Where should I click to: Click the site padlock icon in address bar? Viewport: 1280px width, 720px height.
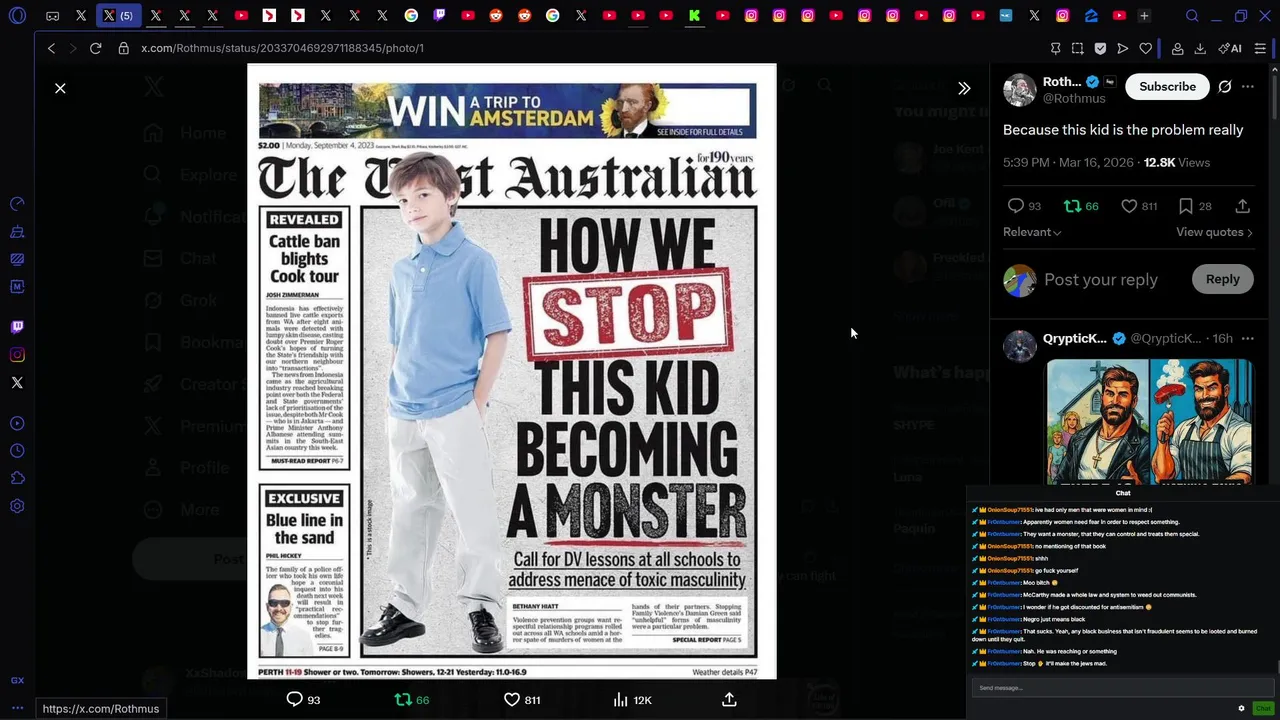(x=123, y=48)
